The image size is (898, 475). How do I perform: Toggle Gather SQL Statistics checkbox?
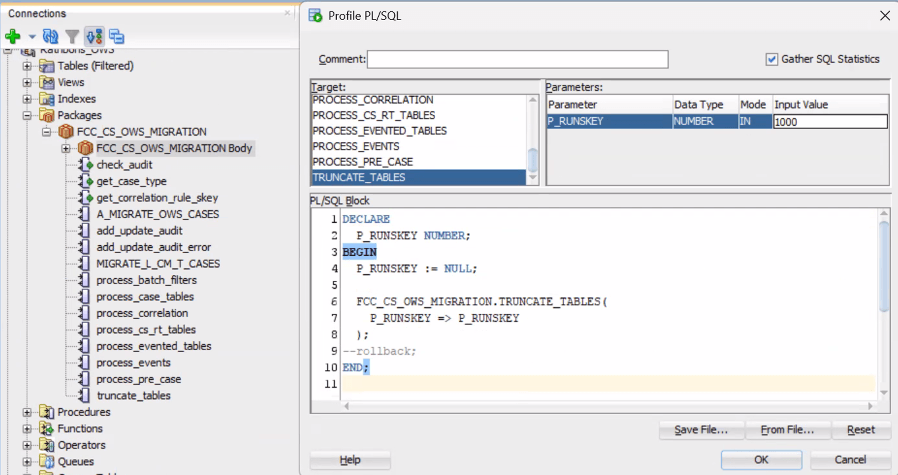(x=771, y=59)
